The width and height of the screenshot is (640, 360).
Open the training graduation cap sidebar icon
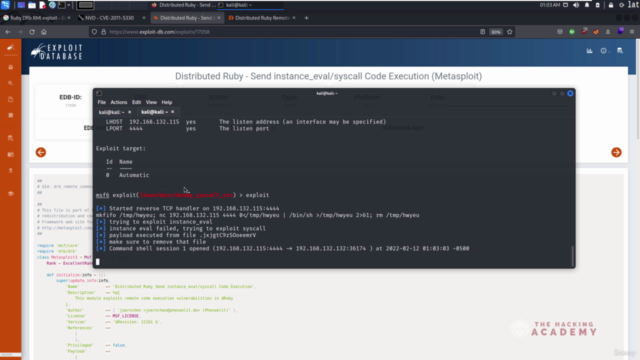coord(11,193)
